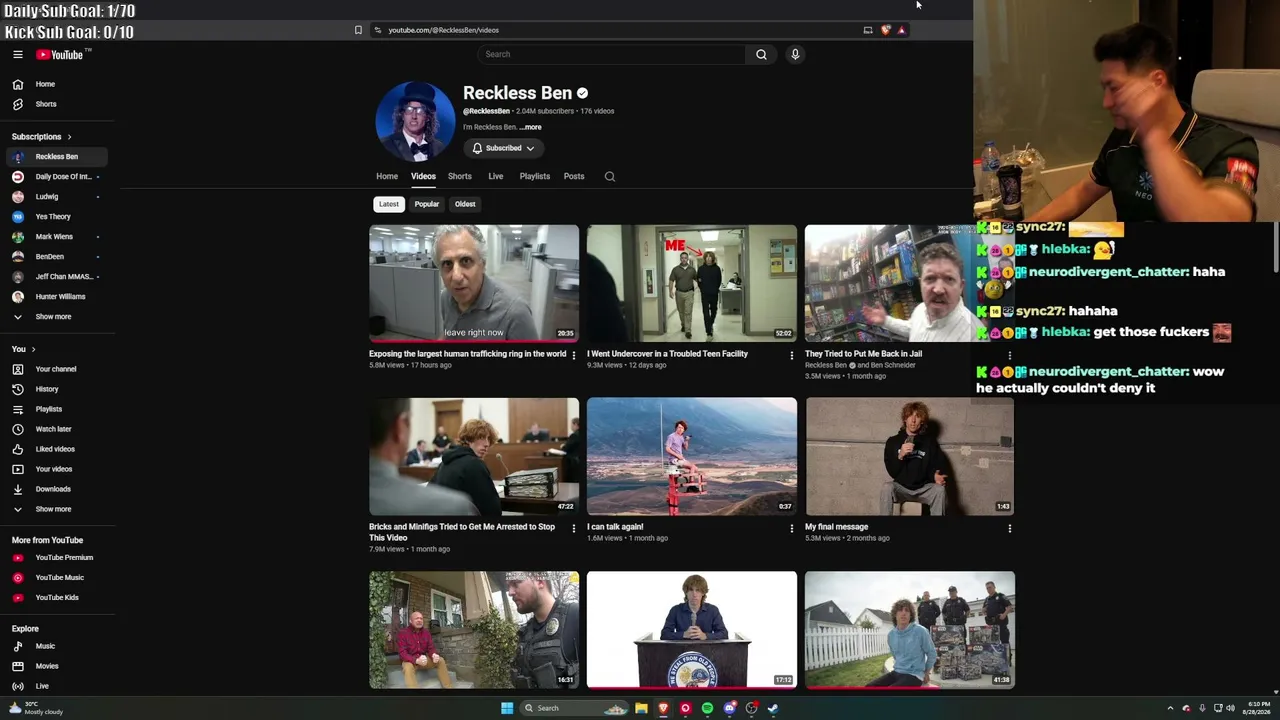Click the browser address bar URL

point(443,30)
